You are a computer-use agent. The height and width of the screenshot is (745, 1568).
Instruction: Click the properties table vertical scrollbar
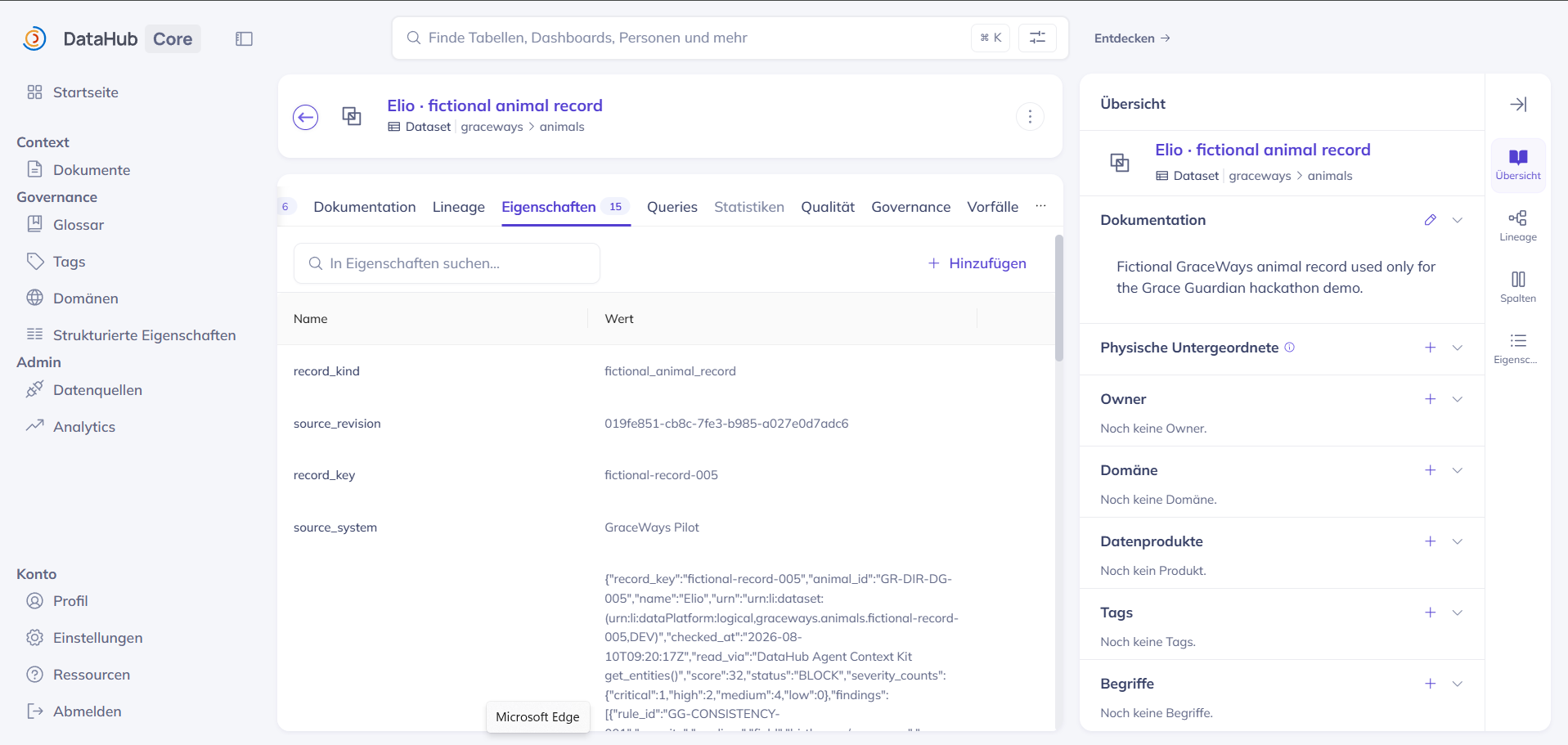(1059, 298)
